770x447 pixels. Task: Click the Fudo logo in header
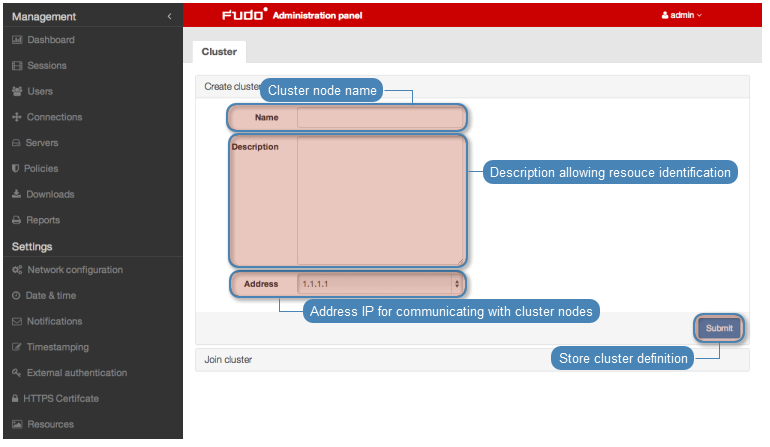click(x=245, y=14)
